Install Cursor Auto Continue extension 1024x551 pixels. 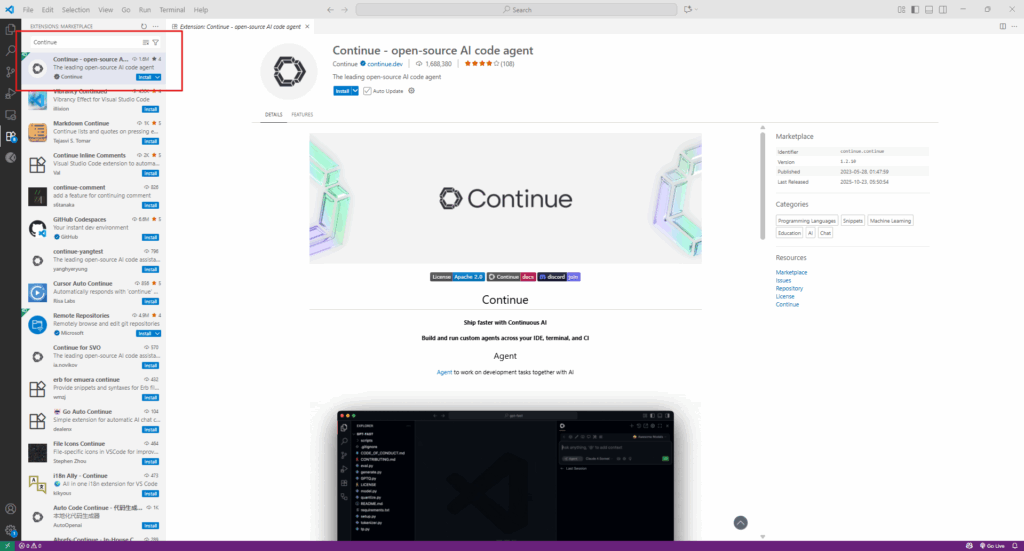[151, 302]
